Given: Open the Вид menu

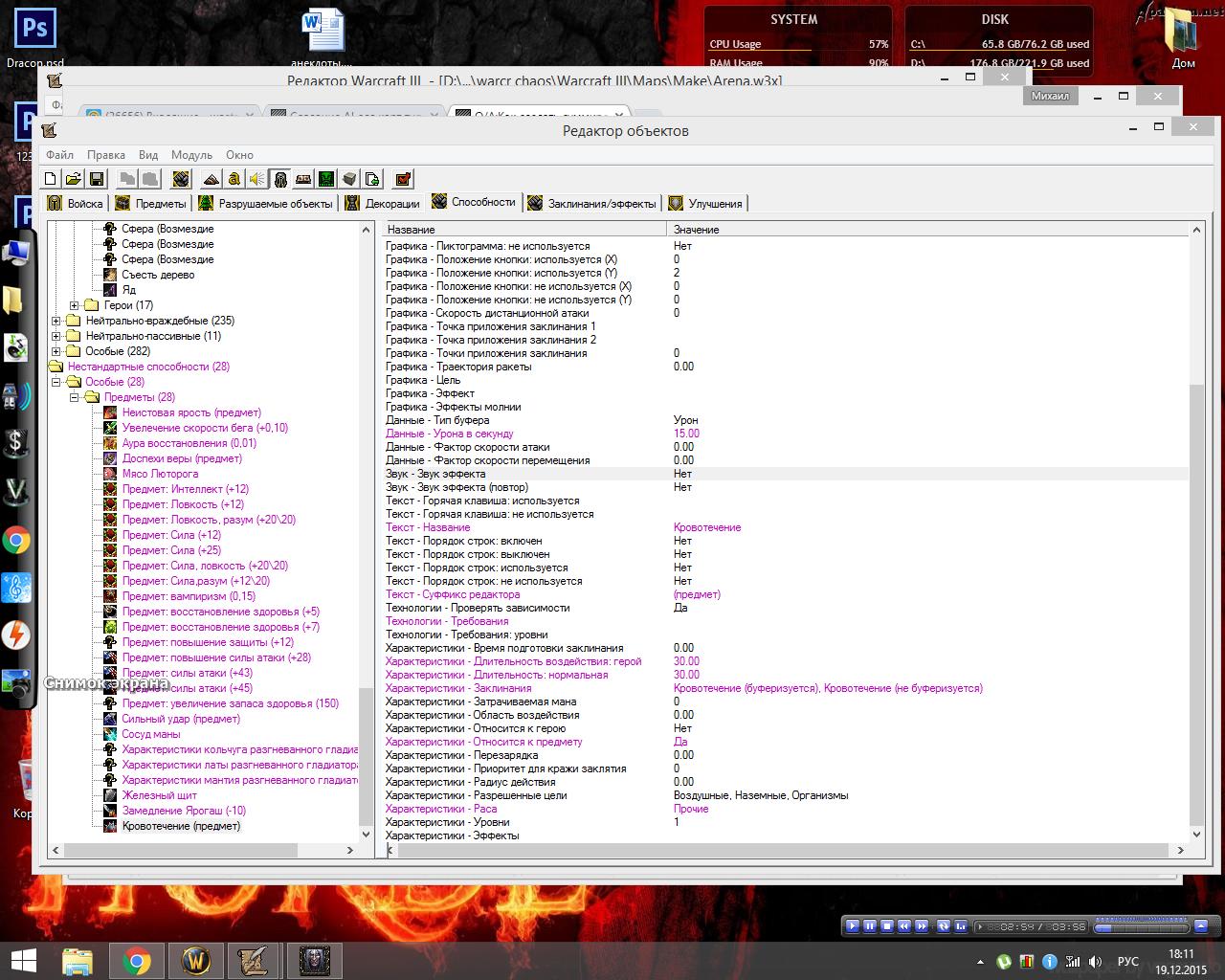Looking at the screenshot, I should [x=148, y=154].
